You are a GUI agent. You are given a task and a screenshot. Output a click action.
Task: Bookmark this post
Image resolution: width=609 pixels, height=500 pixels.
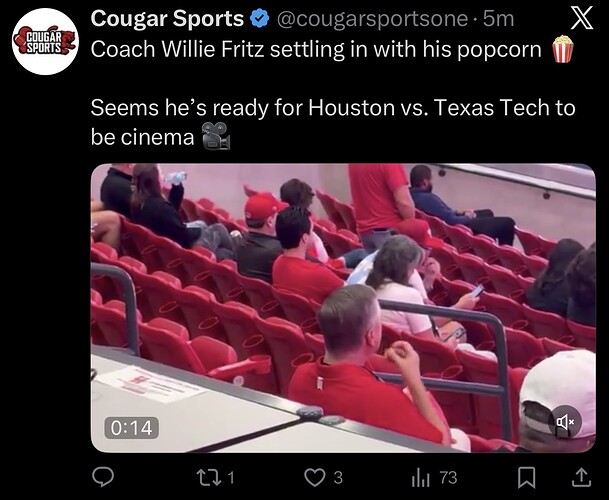527,477
